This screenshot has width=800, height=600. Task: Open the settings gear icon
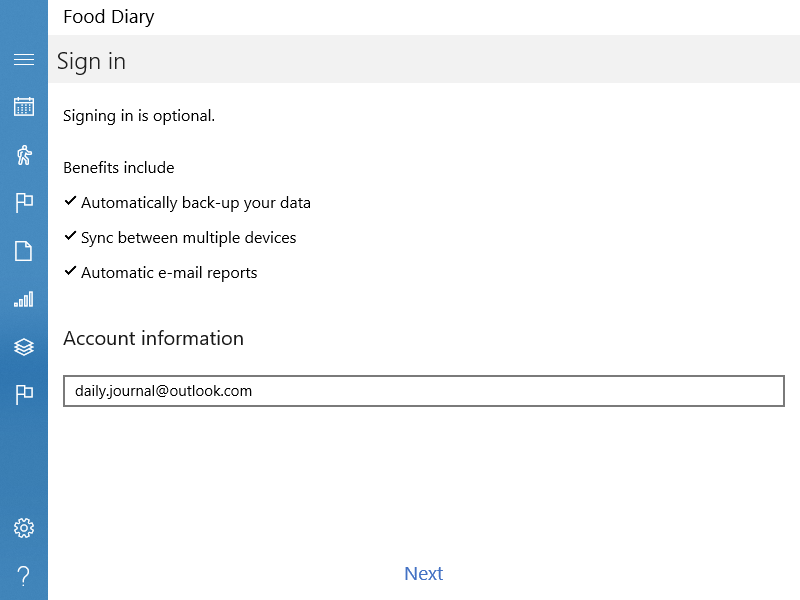tap(24, 528)
